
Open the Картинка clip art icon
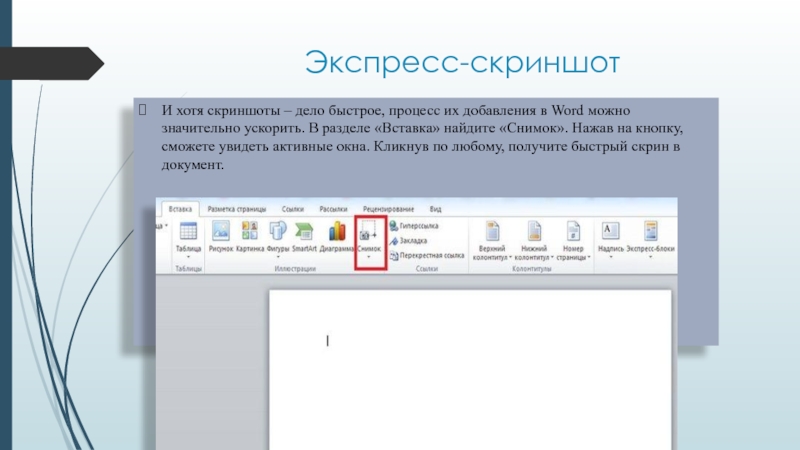tap(249, 231)
